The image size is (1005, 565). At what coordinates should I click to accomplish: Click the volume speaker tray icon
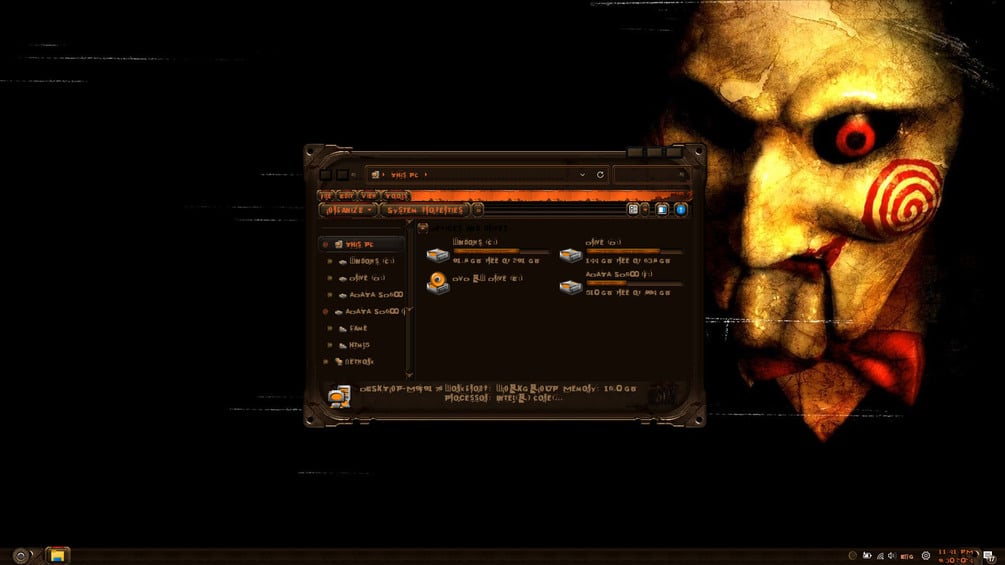(x=892, y=555)
